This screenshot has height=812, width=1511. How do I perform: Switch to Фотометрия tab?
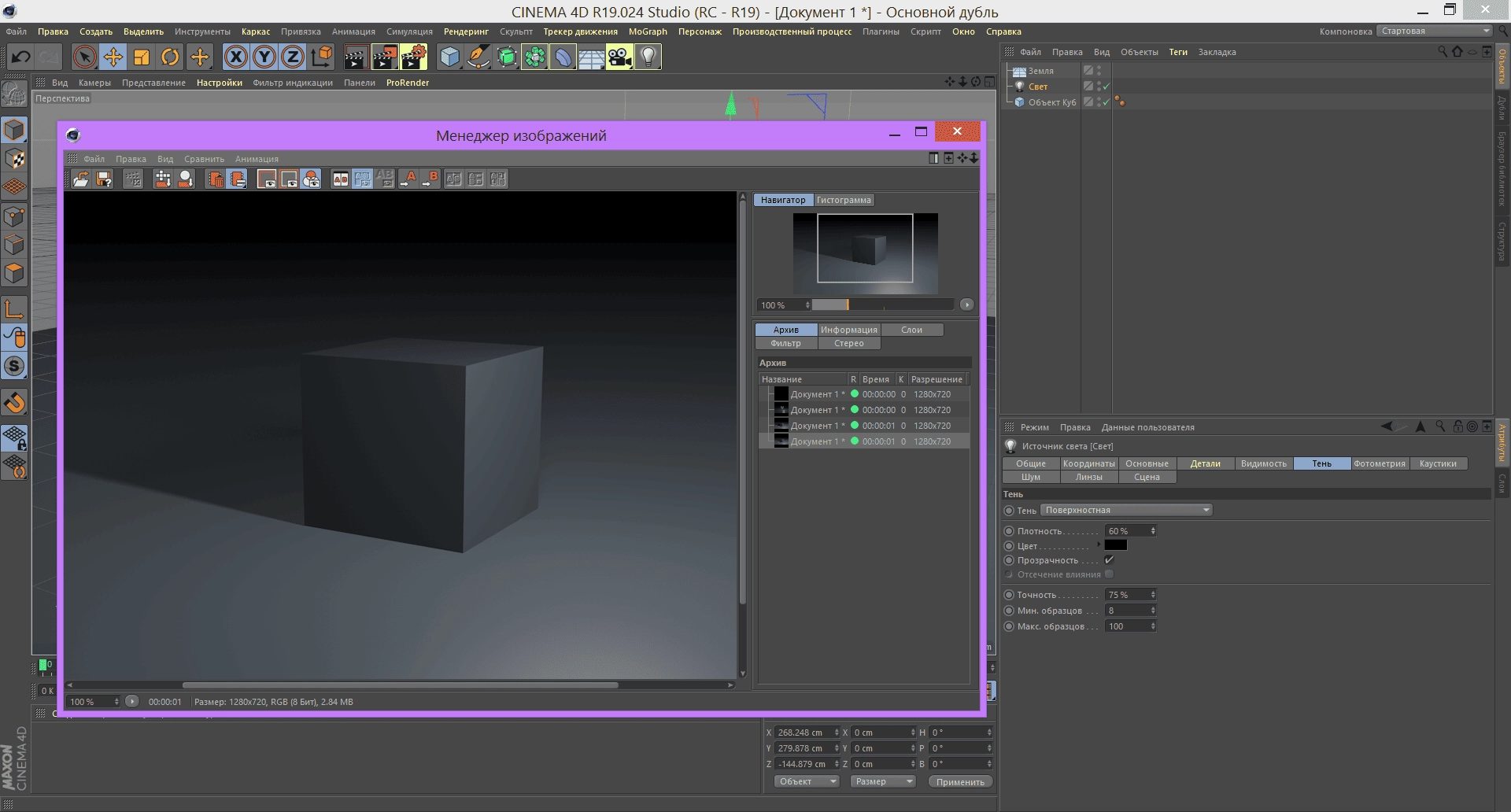click(1380, 463)
